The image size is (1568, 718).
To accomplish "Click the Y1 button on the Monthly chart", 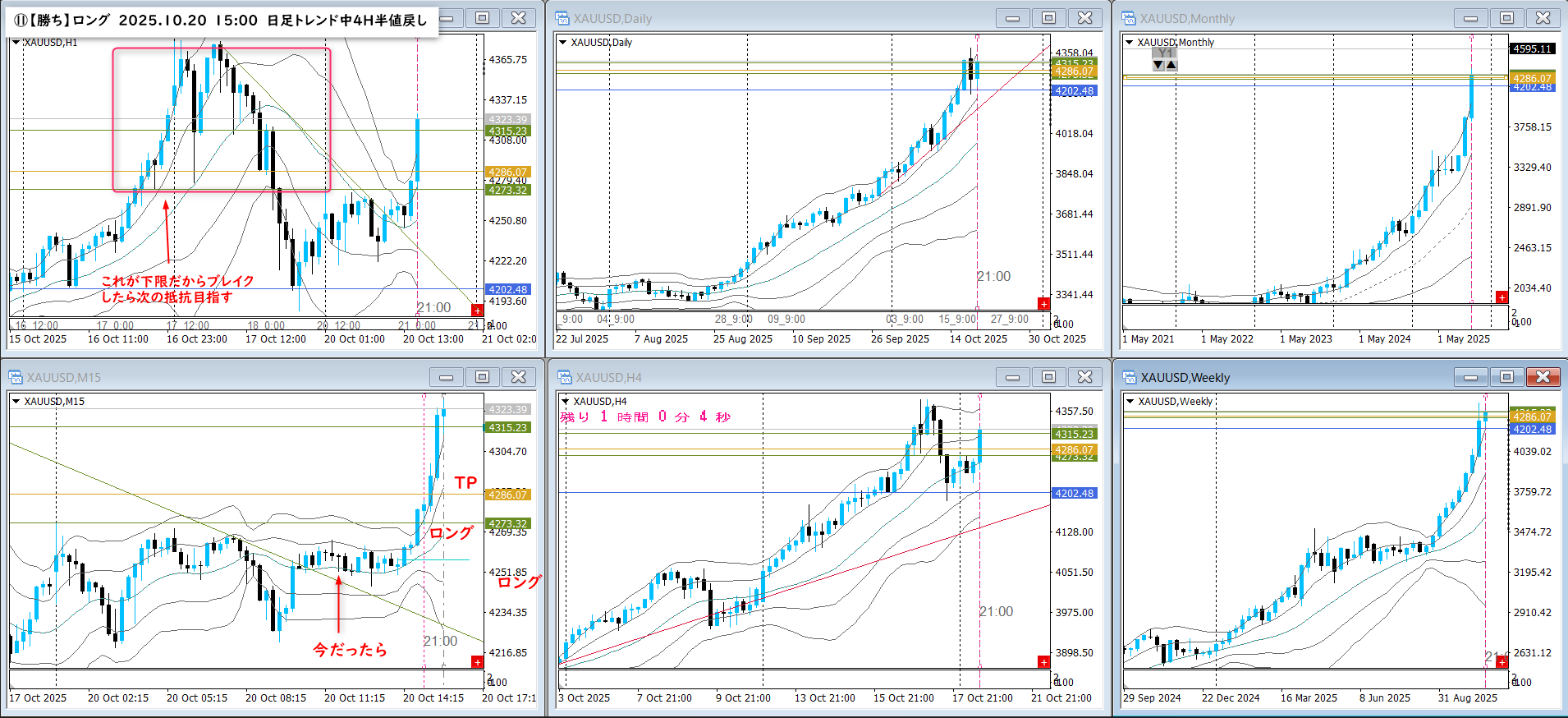I will pos(1164,53).
